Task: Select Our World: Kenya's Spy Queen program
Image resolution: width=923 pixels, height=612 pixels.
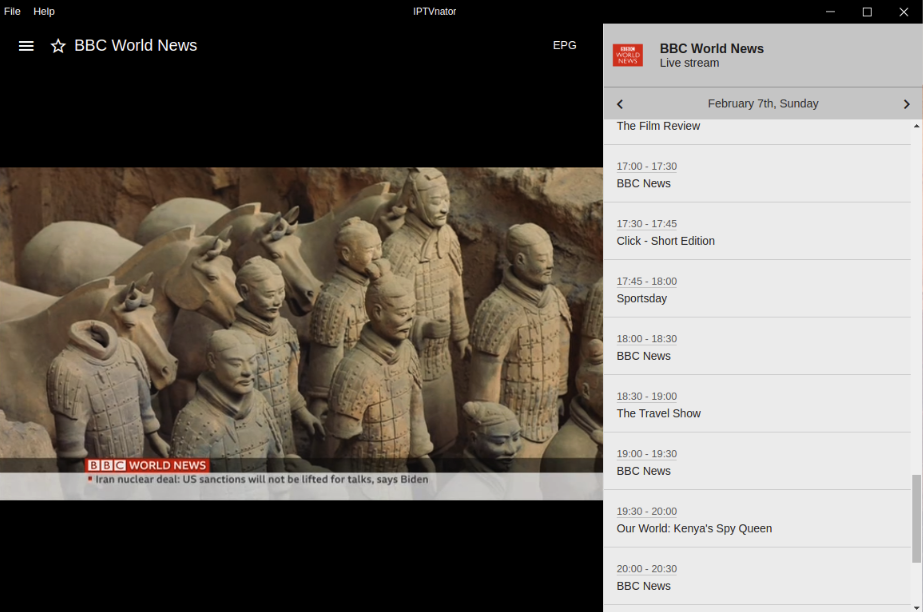Action: pyautogui.click(x=757, y=519)
